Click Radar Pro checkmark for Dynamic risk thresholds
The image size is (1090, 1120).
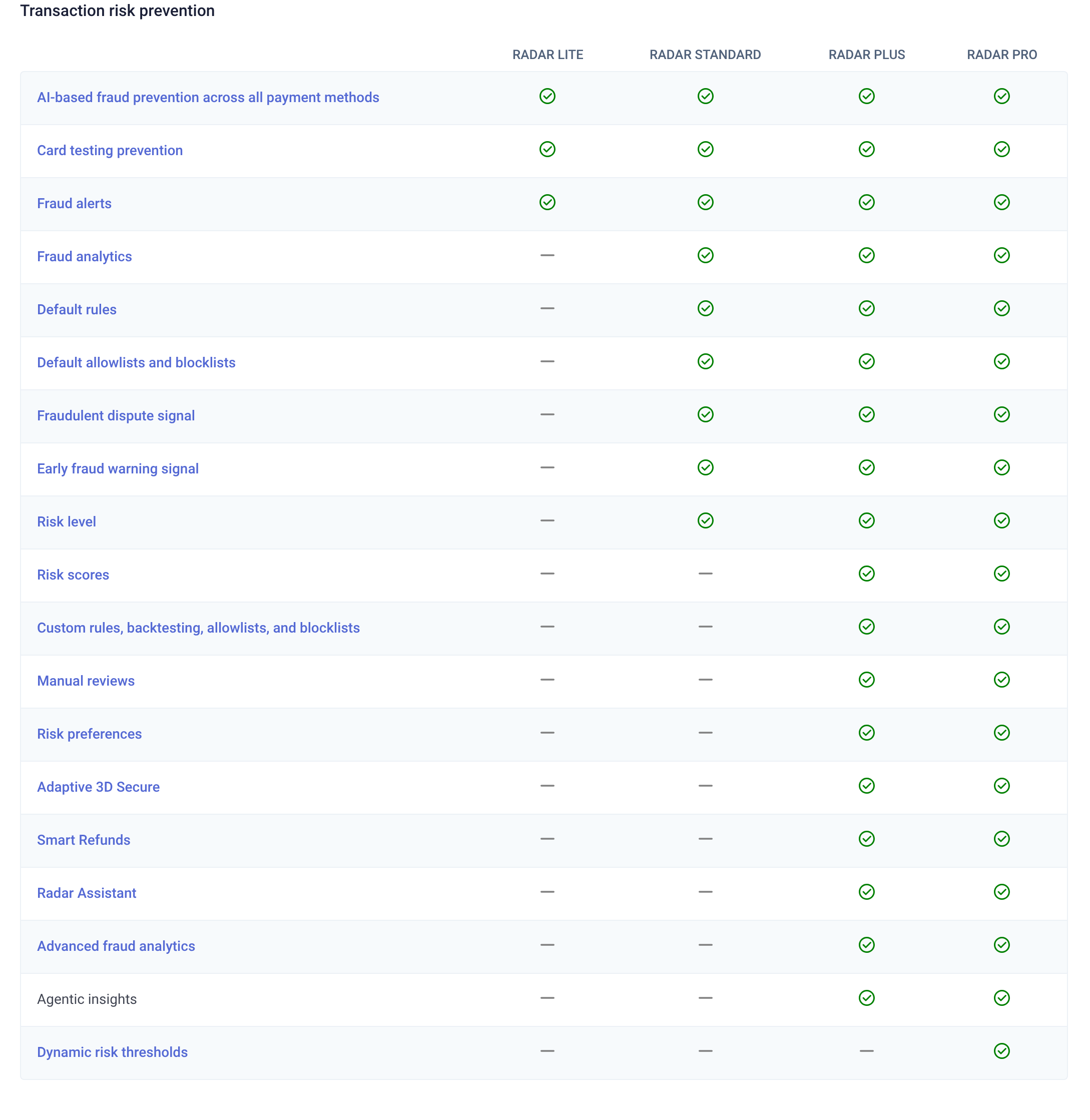[1002, 1051]
